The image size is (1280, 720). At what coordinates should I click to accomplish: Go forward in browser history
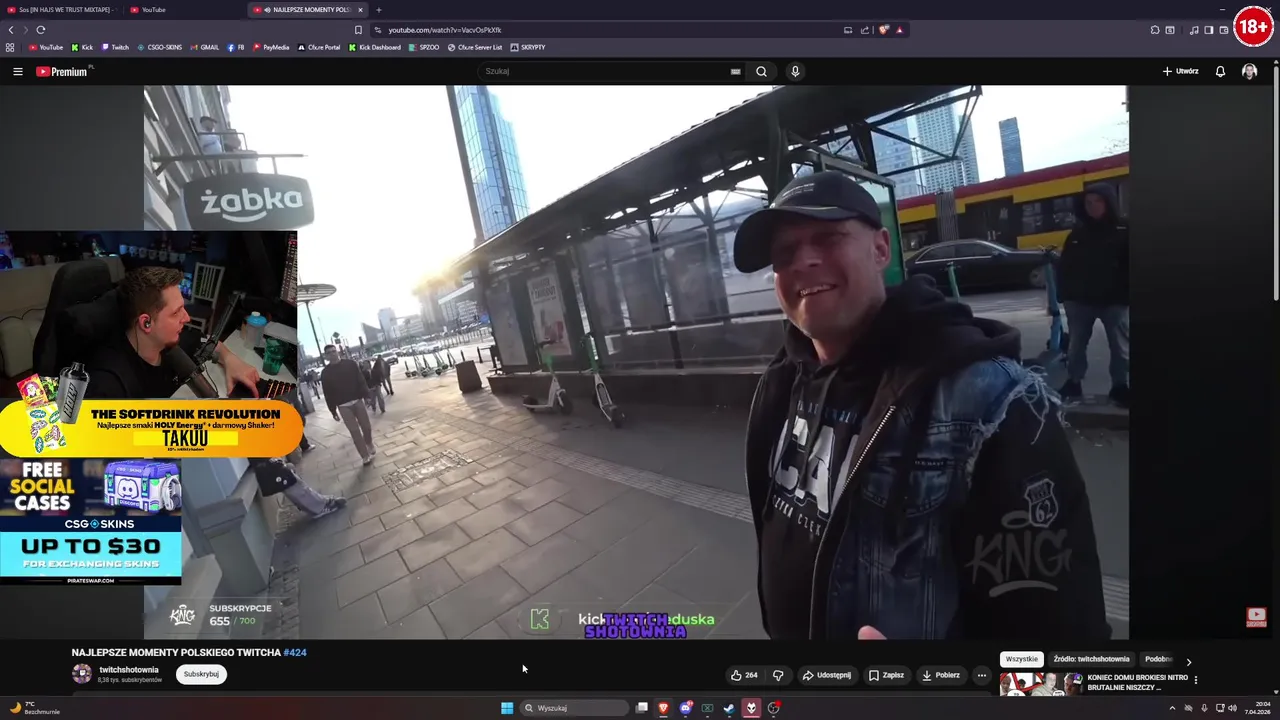click(26, 30)
